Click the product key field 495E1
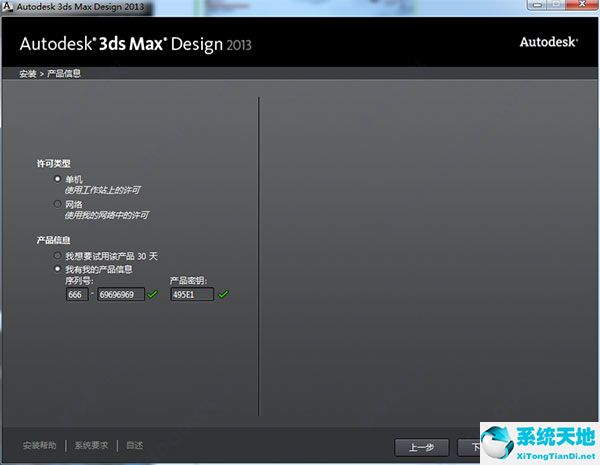Screen dimensions: 600x465 point(192,294)
